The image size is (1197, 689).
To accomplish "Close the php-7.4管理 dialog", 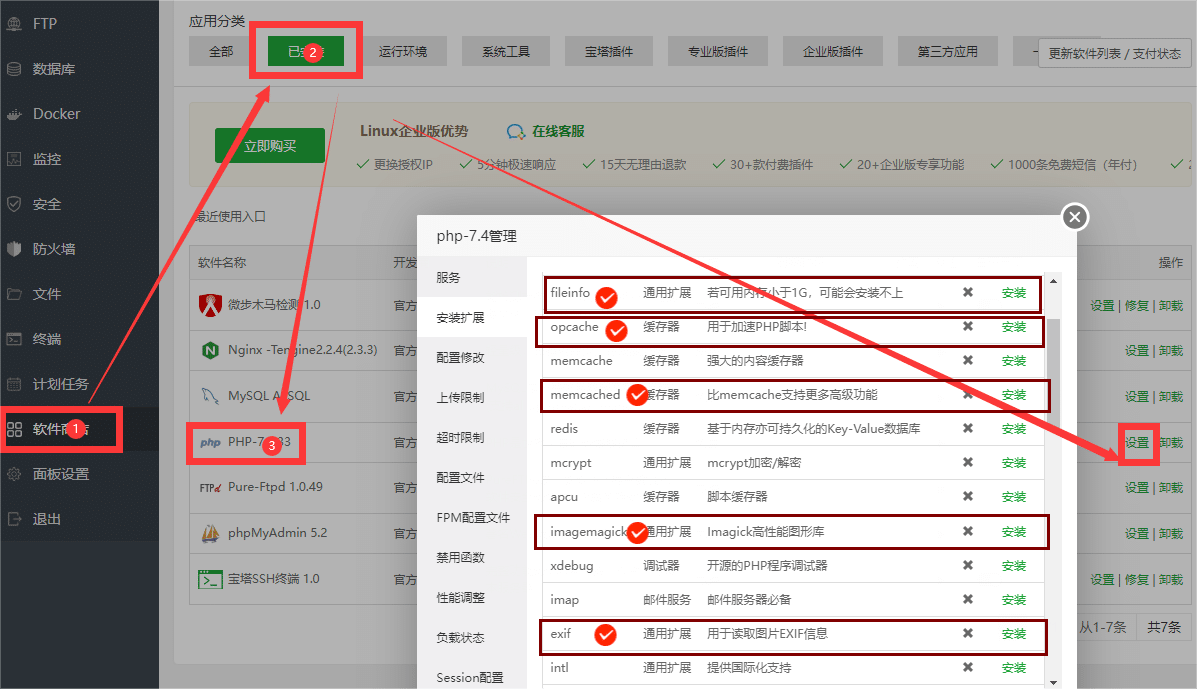I will [1074, 217].
